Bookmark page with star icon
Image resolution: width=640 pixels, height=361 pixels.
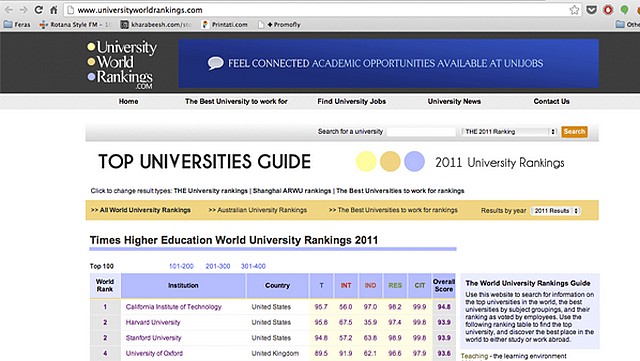[x=574, y=10]
